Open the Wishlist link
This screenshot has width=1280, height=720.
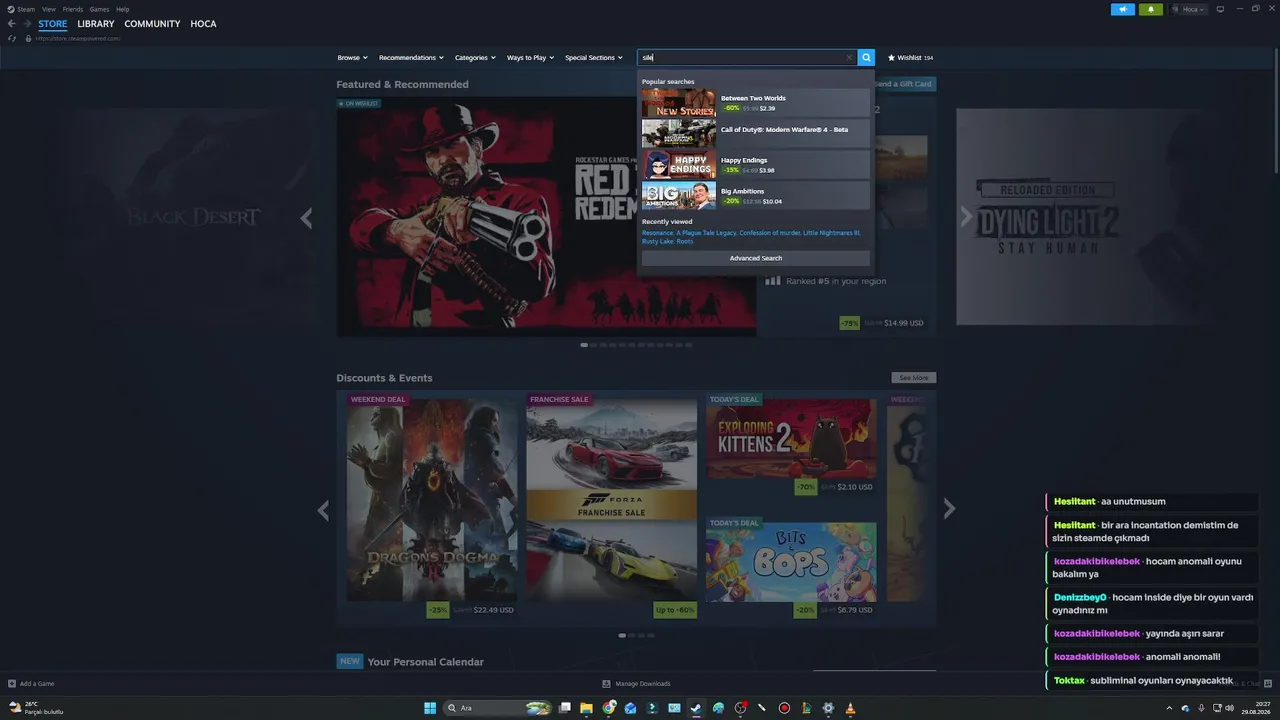point(910,58)
